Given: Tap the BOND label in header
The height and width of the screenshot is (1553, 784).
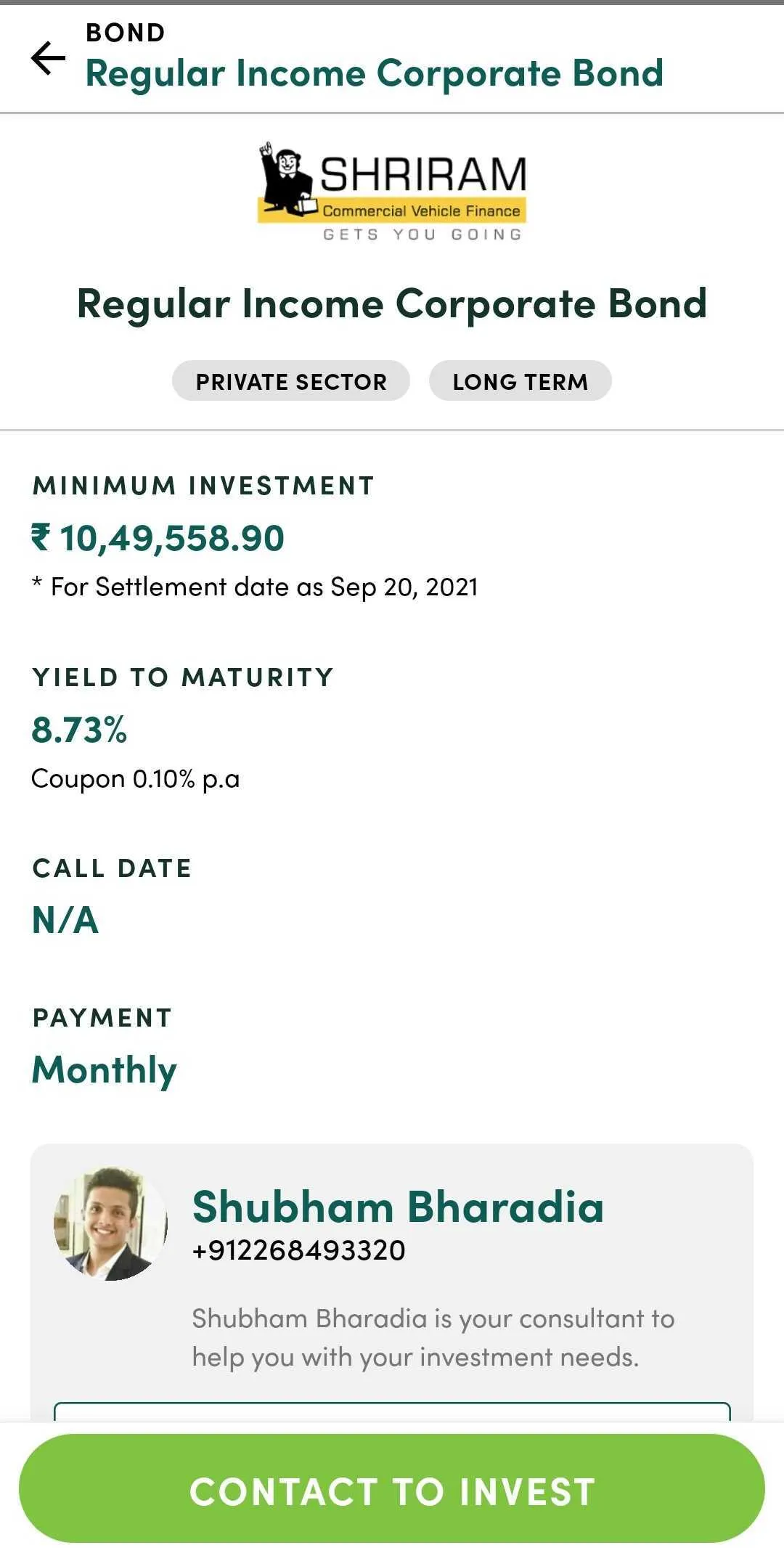Looking at the screenshot, I should (126, 33).
